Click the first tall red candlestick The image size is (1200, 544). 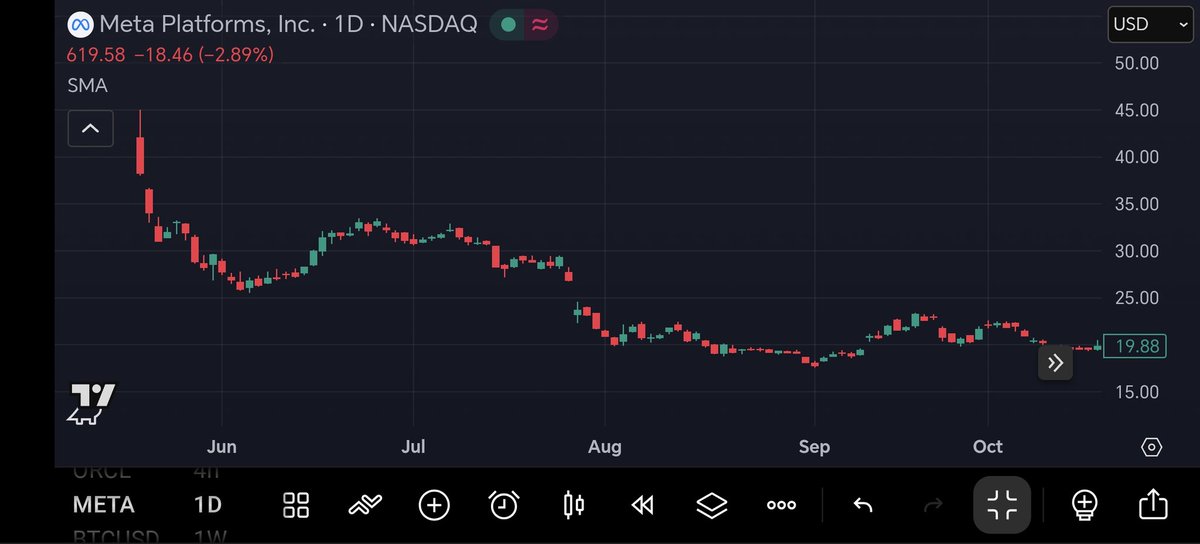[x=140, y=145]
